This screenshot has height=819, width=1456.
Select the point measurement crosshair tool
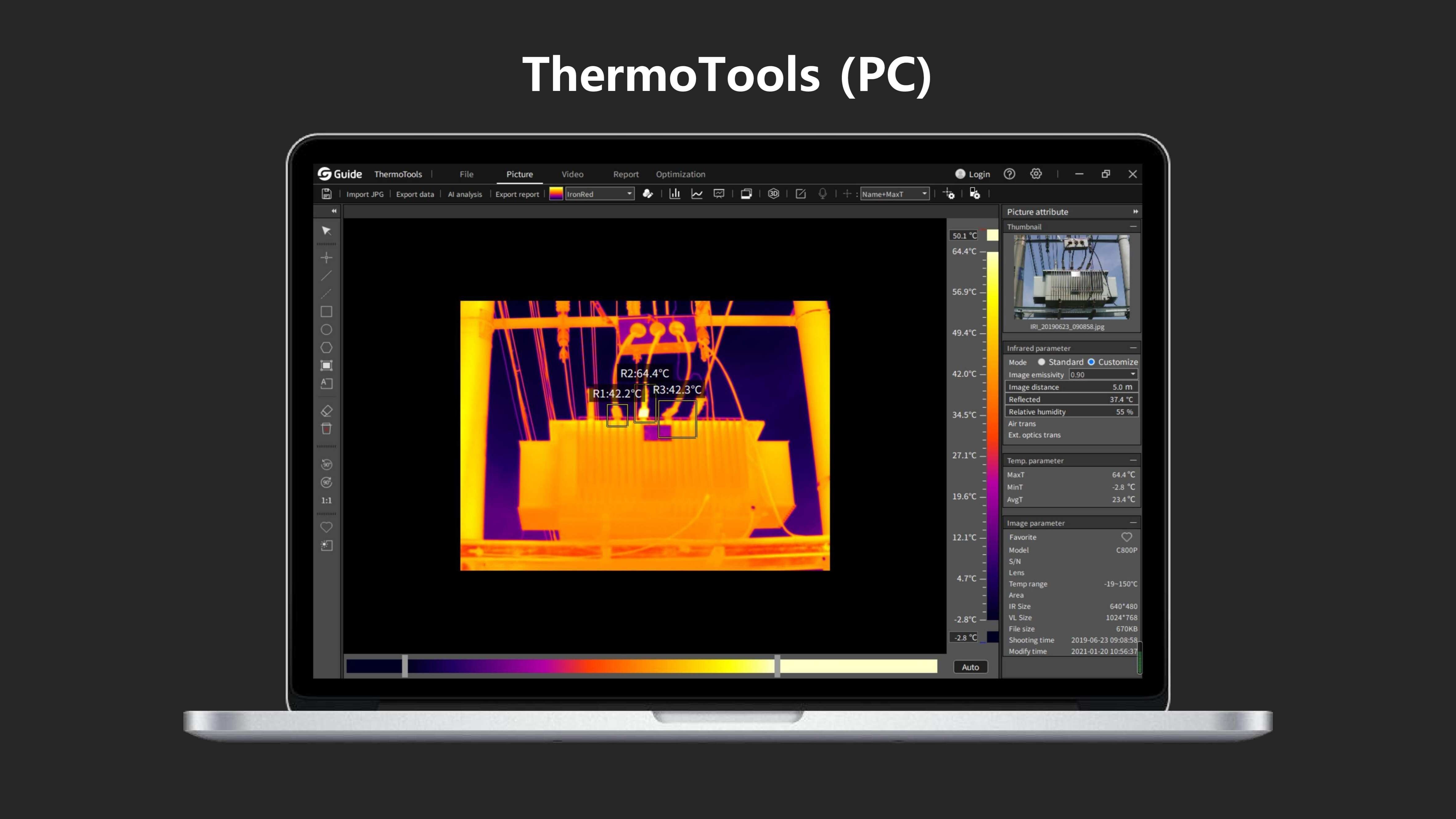326,258
